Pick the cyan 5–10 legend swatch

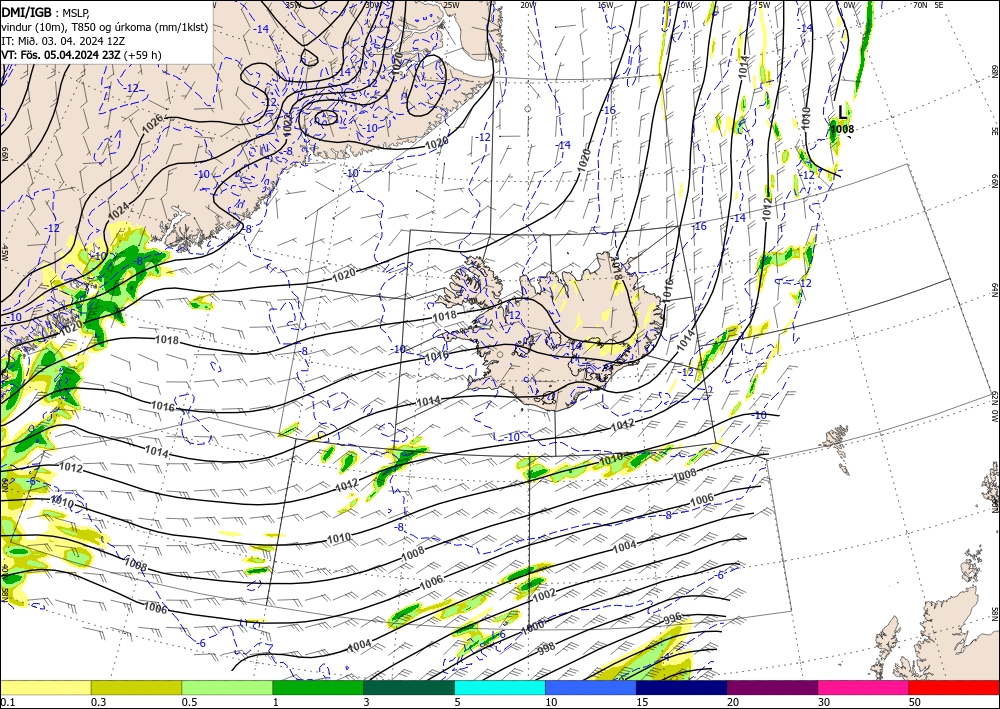point(500,687)
